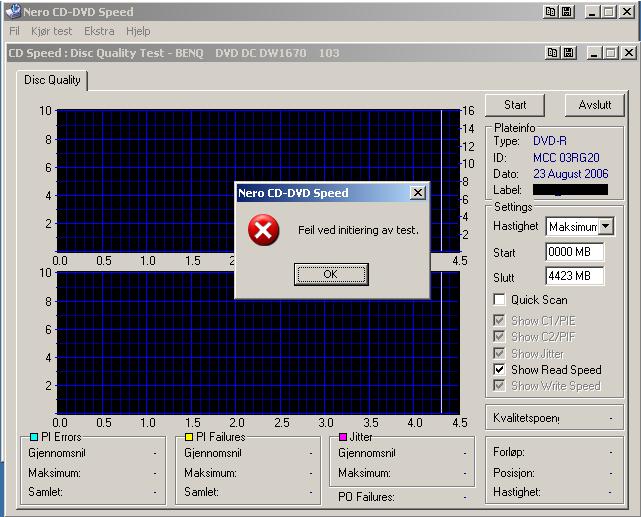Click the disc type value DVD-R
641x517 pixels.
(550, 141)
